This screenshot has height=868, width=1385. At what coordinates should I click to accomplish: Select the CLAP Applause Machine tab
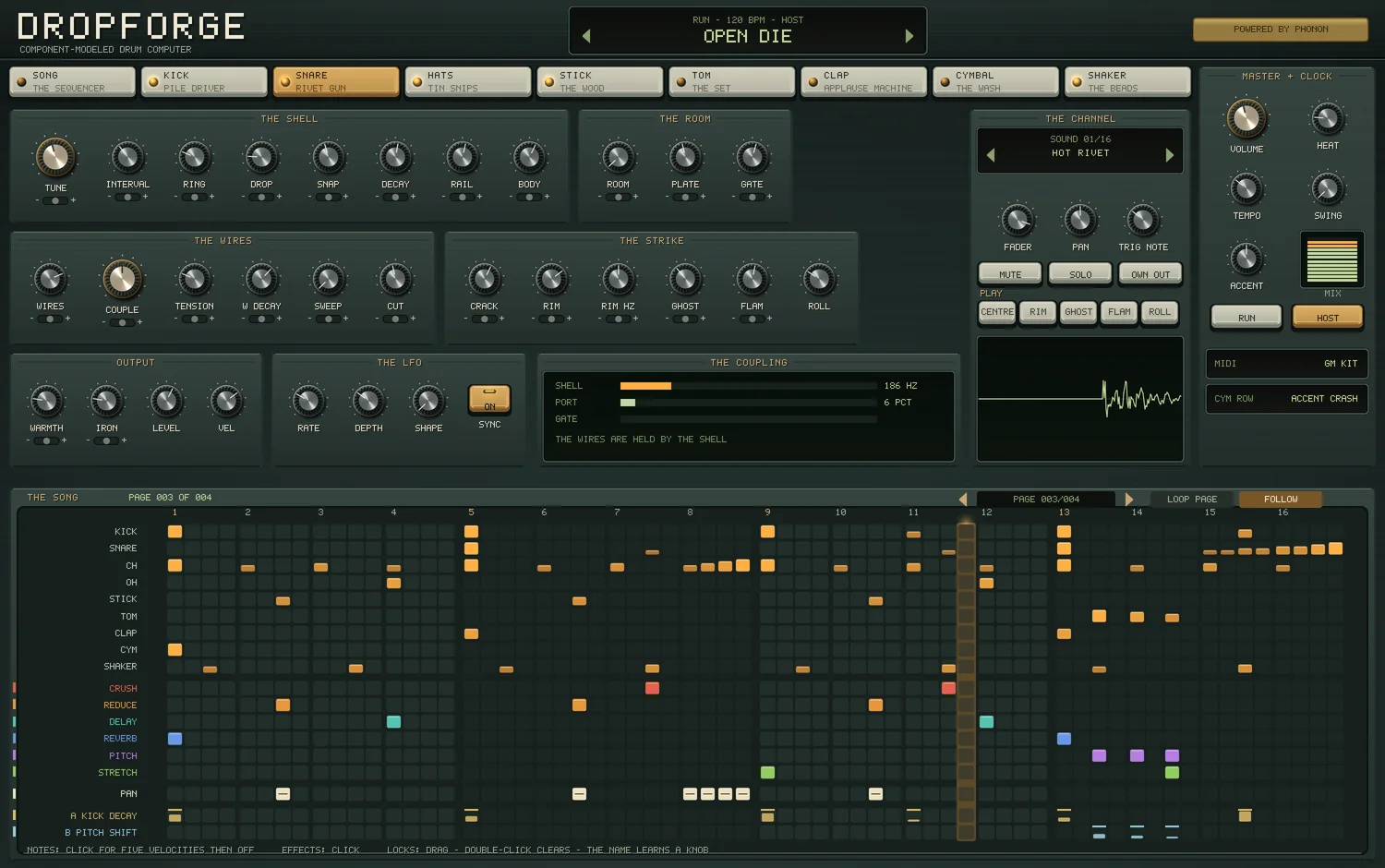[x=864, y=81]
